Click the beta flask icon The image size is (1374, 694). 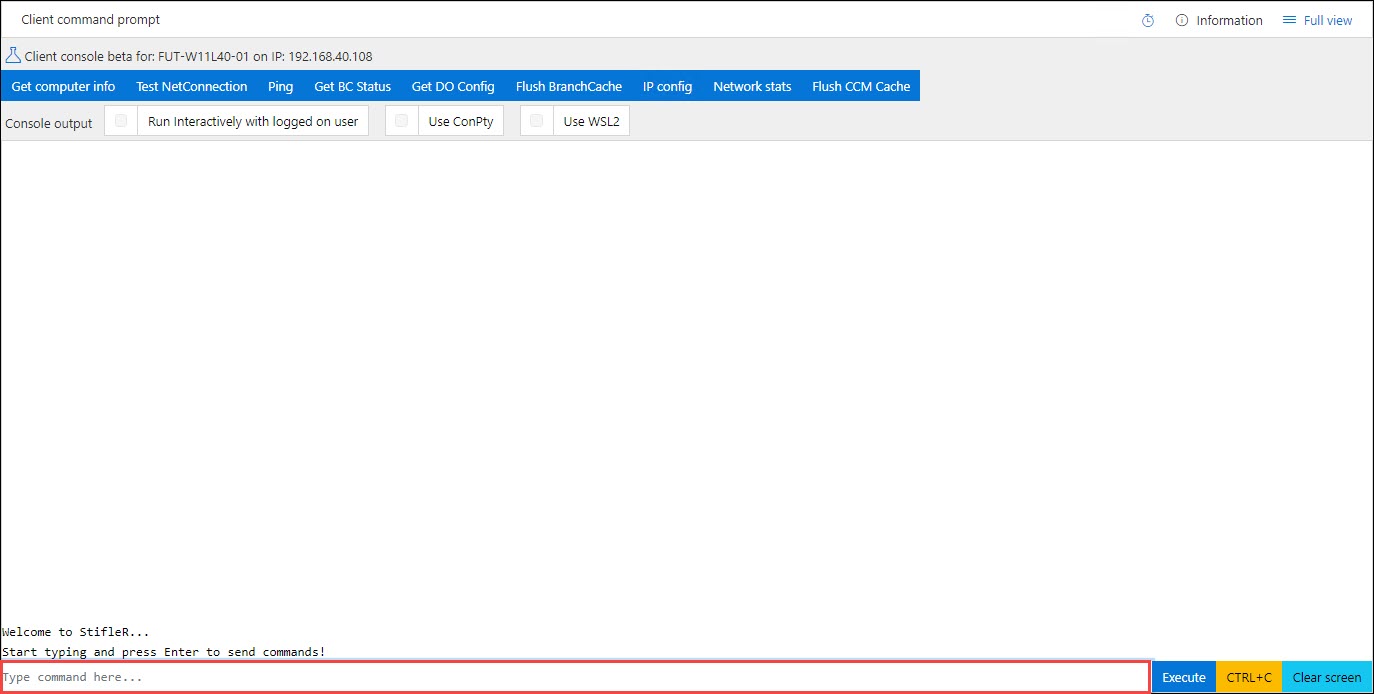click(x=13, y=56)
